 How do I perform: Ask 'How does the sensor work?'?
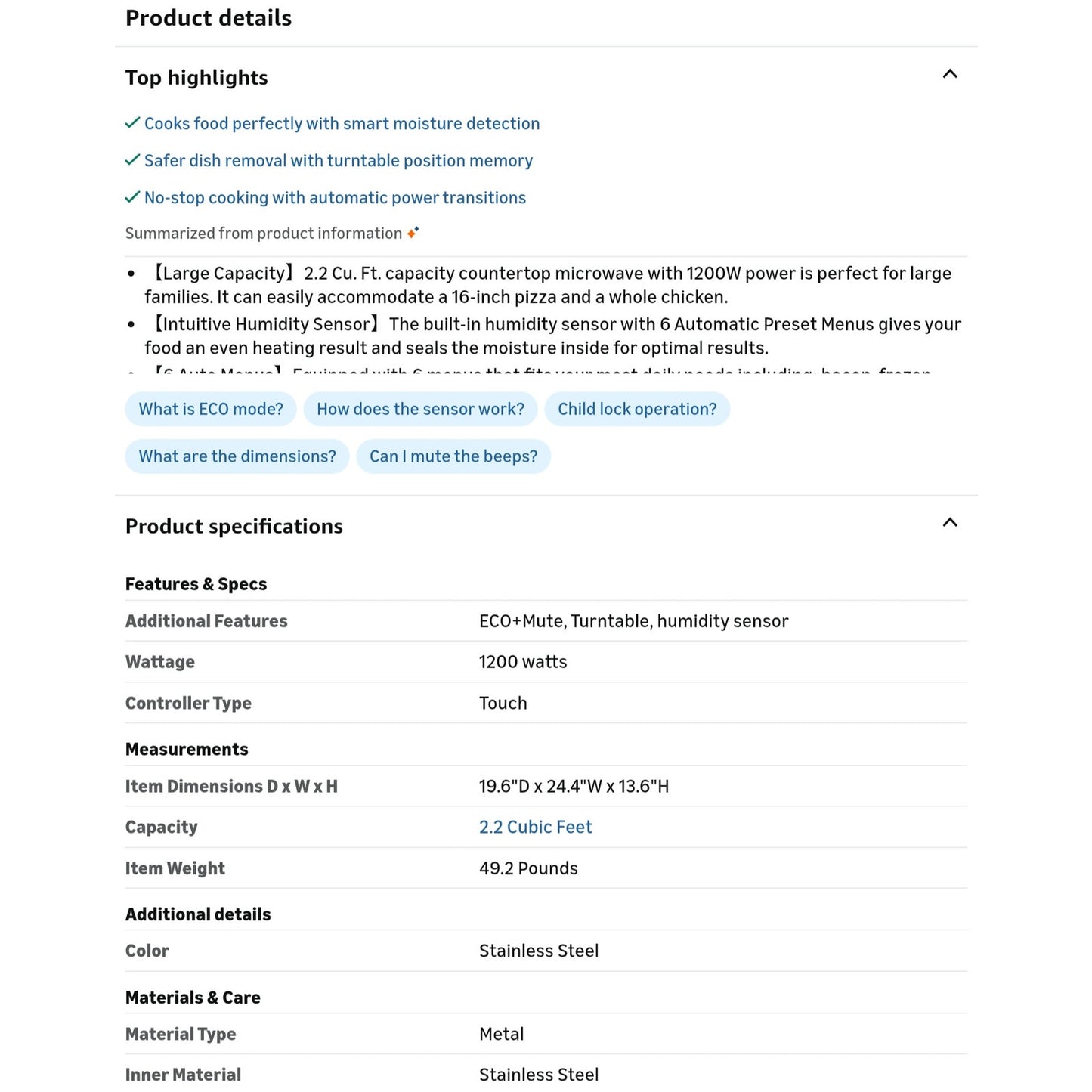pos(420,409)
